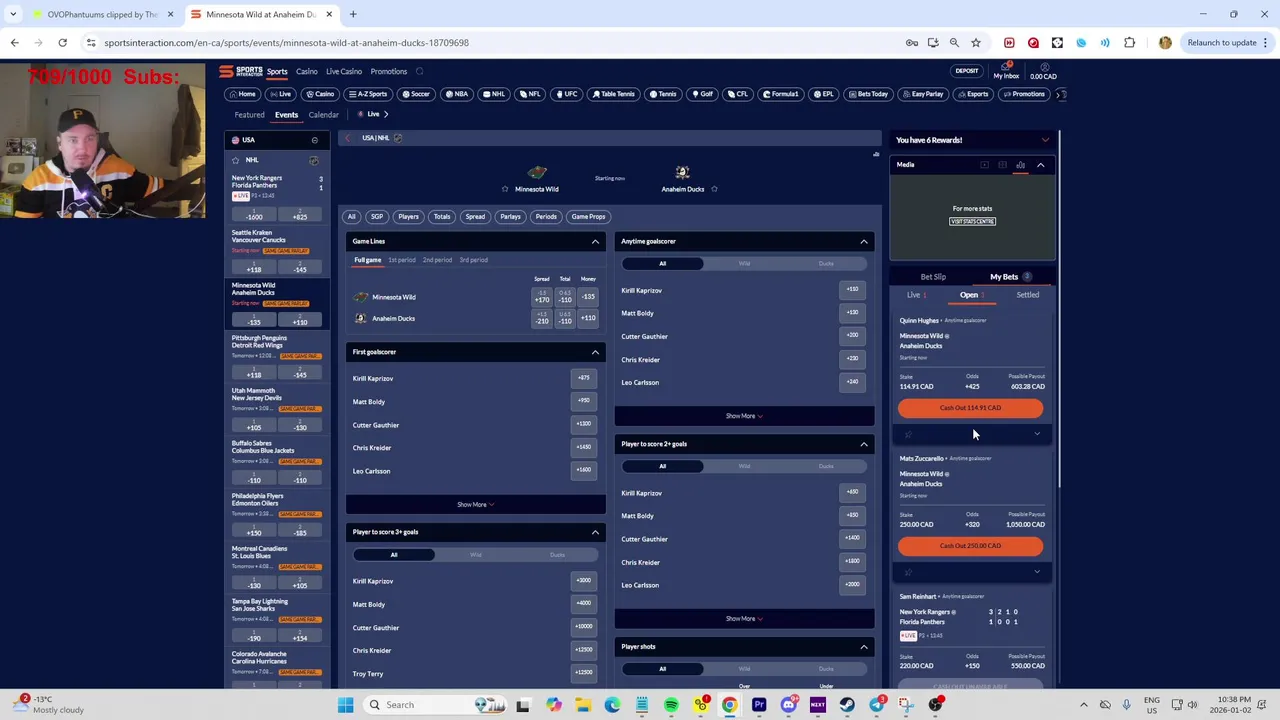This screenshot has width=1280, height=720.
Task: Open the UFC category pill
Action: 566,94
